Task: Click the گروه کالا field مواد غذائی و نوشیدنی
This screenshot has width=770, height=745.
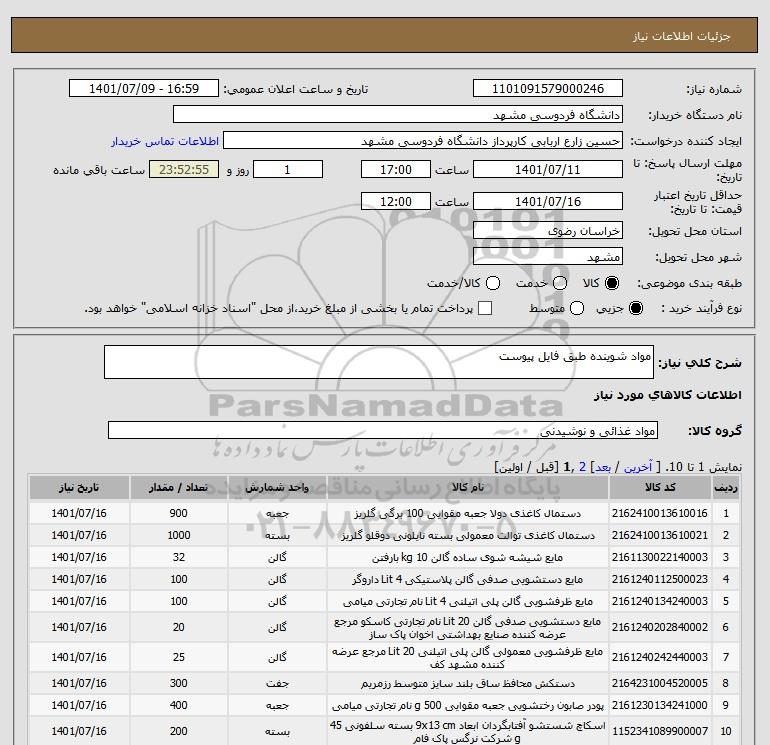Action: [x=383, y=430]
